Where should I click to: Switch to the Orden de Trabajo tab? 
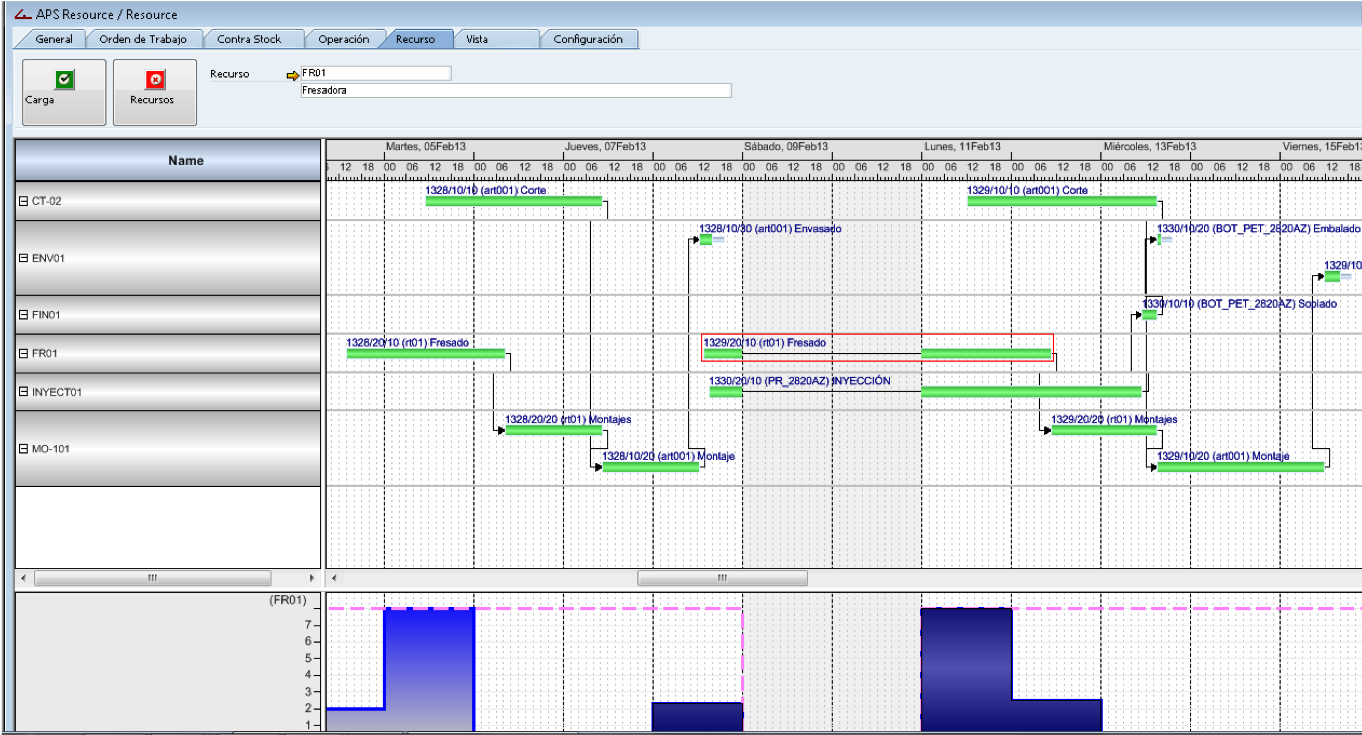143,39
